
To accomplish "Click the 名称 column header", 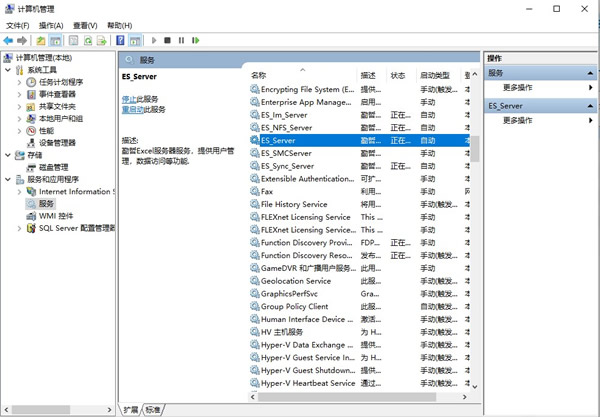I will click(259, 75).
